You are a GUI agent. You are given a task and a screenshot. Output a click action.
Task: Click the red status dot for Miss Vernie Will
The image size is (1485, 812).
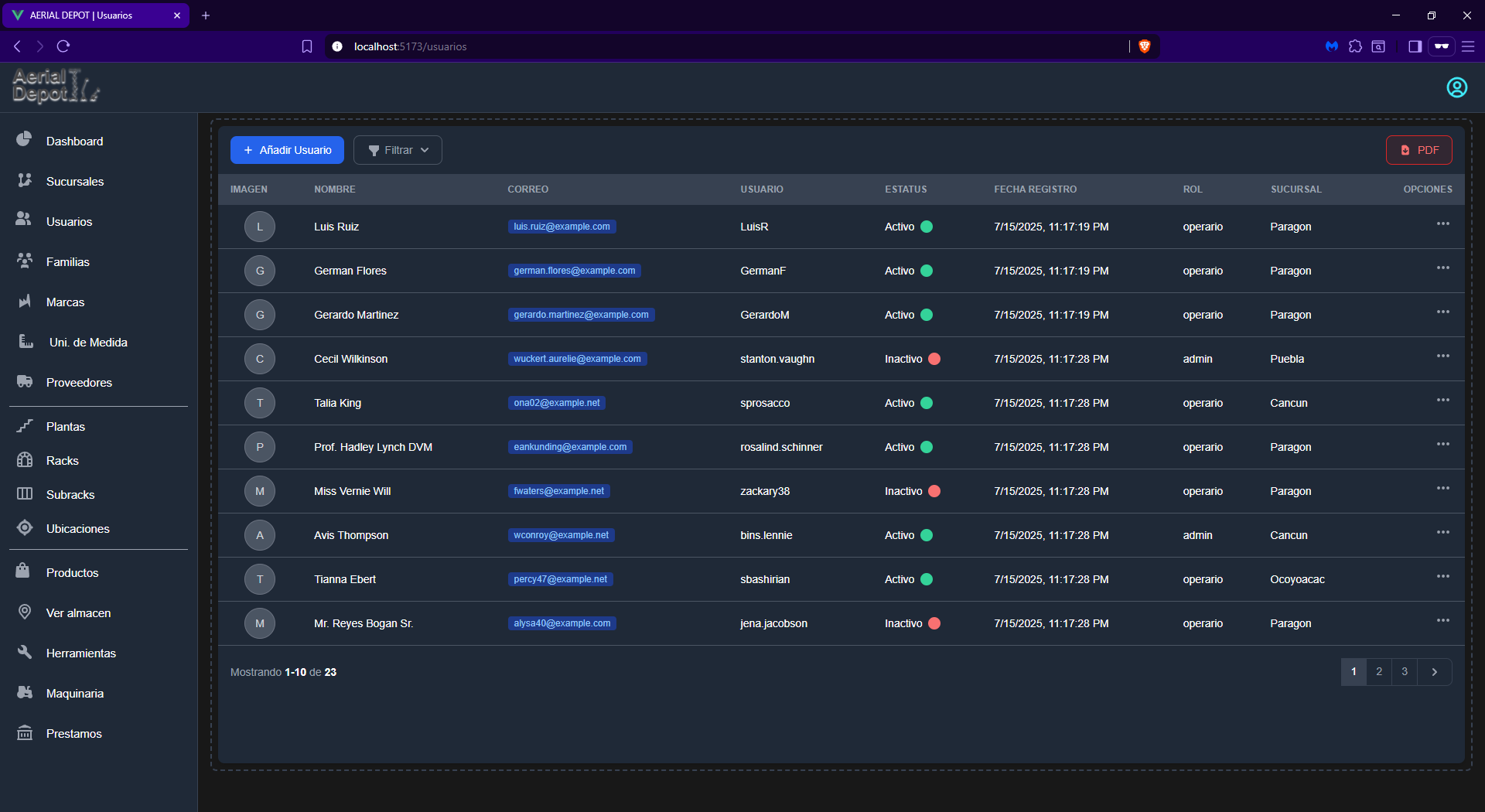pos(934,491)
